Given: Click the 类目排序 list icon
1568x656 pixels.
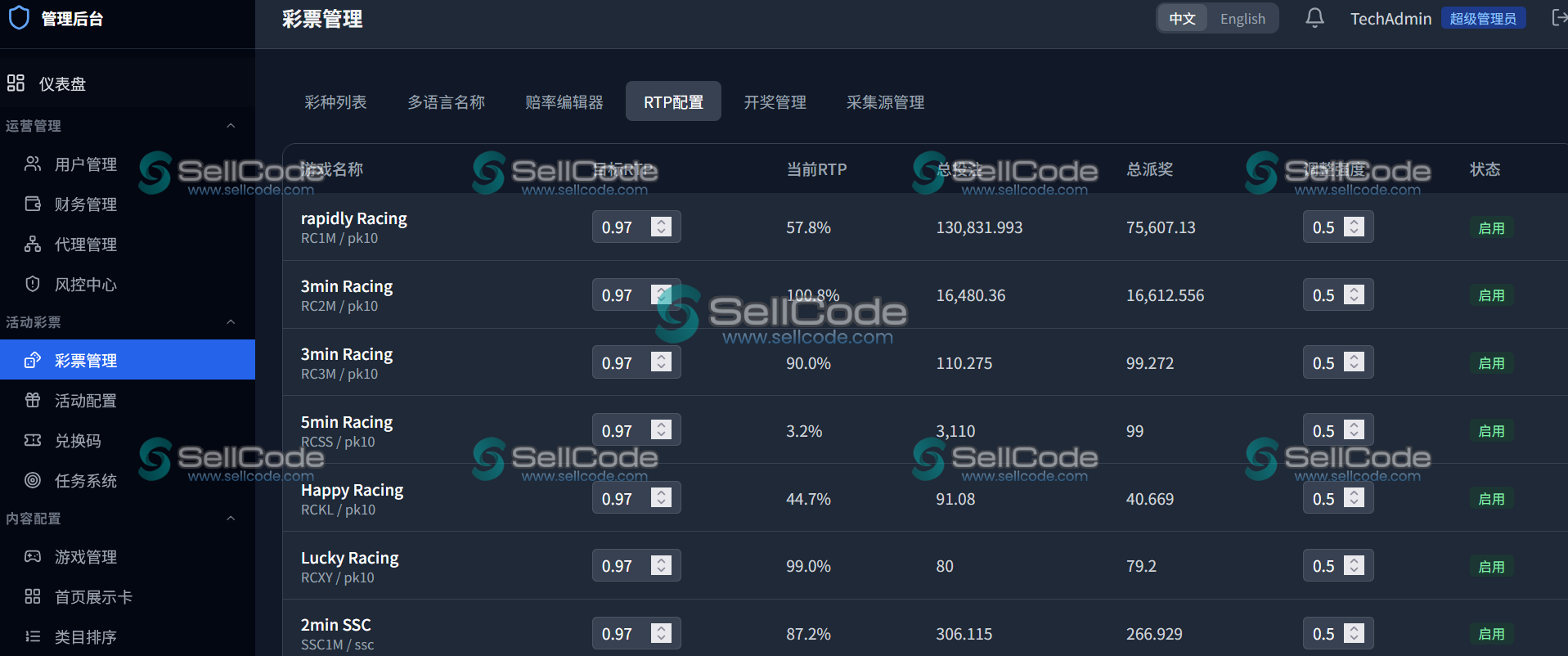Looking at the screenshot, I should [33, 636].
